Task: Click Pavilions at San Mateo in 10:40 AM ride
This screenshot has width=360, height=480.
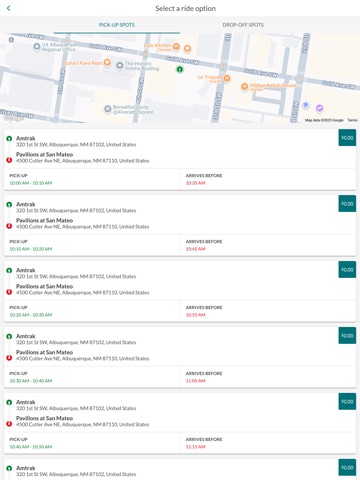Action: pos(44,419)
